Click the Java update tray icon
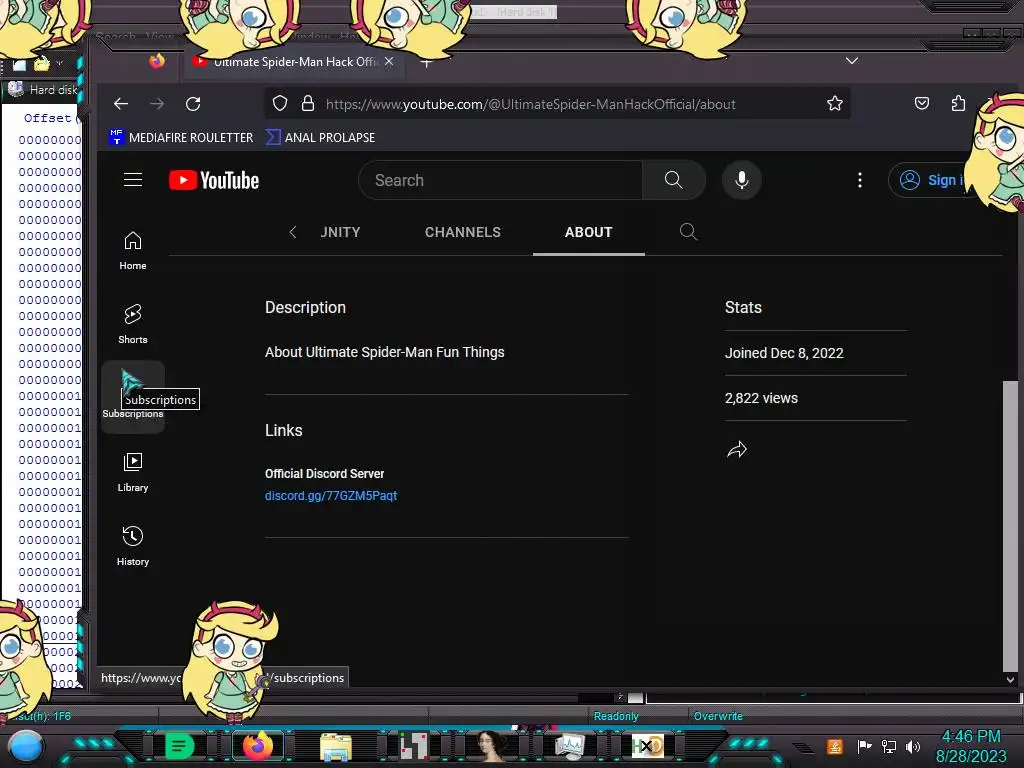The image size is (1024, 768). click(835, 746)
